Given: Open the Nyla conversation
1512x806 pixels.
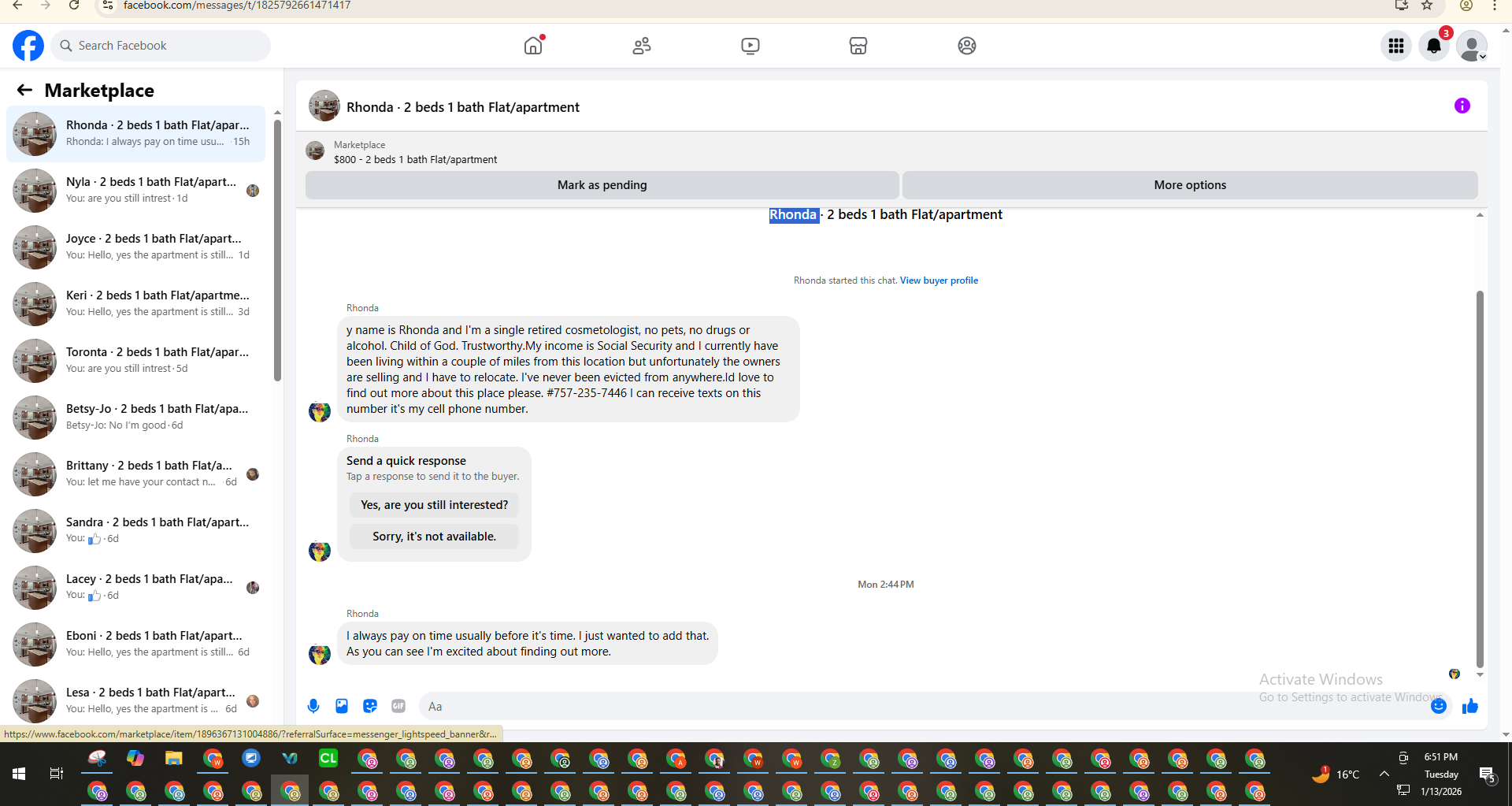Looking at the screenshot, I should (x=136, y=191).
